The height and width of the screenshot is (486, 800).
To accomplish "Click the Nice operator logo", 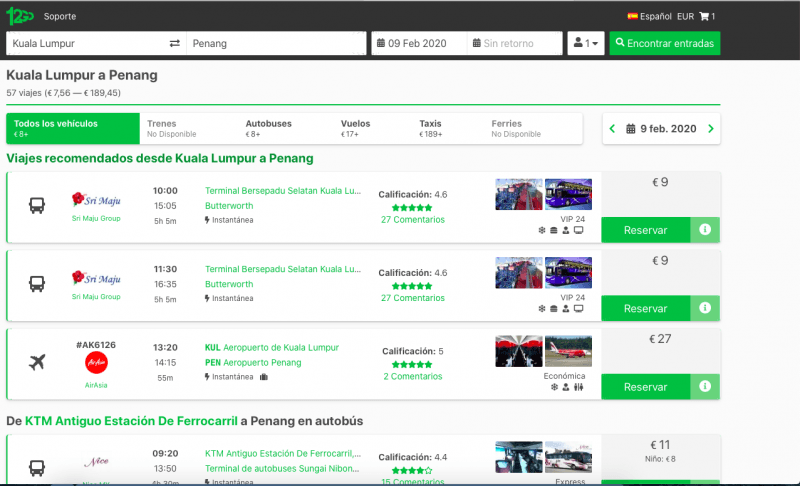I will (x=96, y=462).
